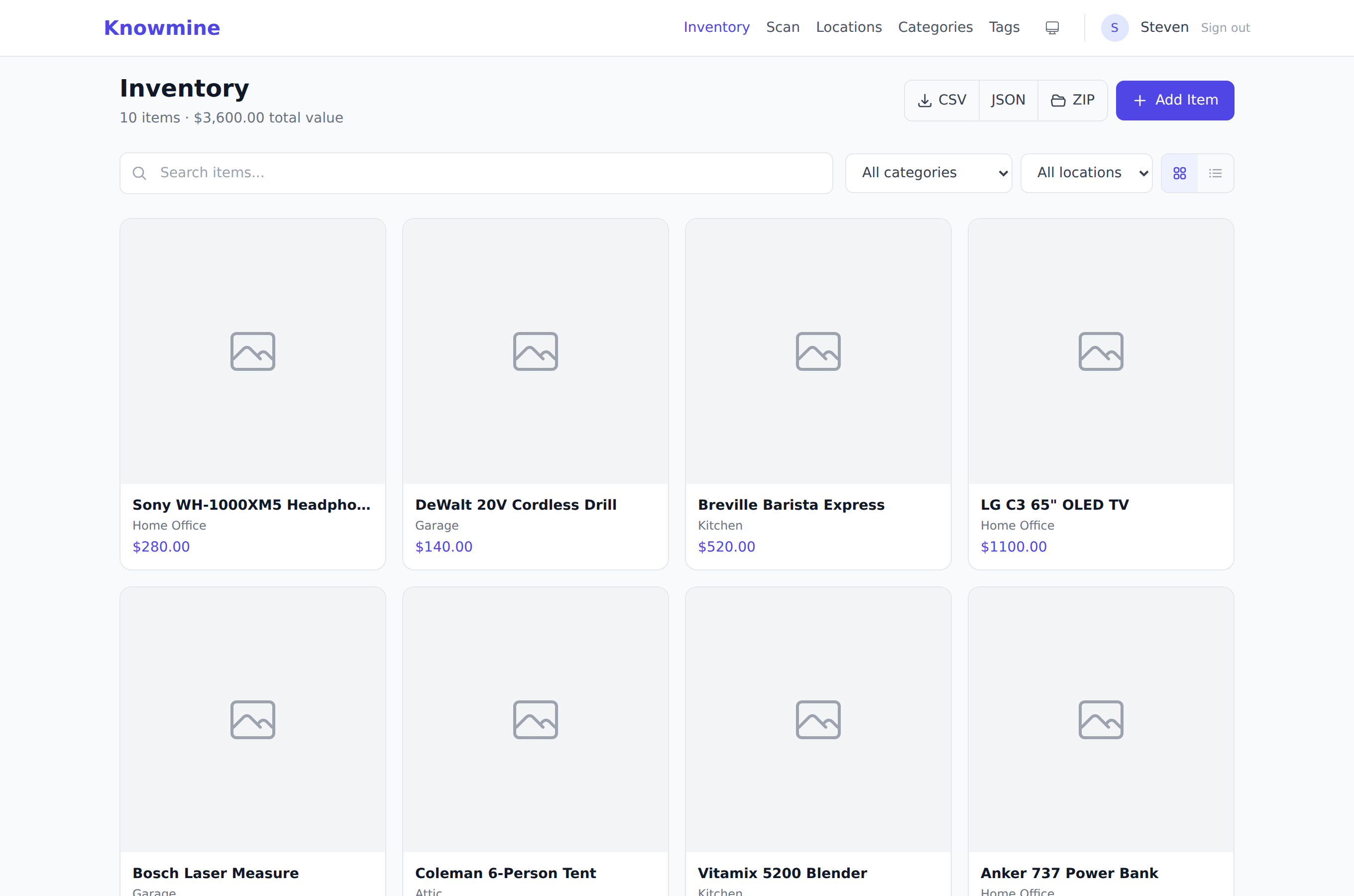Click the $1100.00 price
This screenshot has height=896, width=1354.
[x=1014, y=547]
